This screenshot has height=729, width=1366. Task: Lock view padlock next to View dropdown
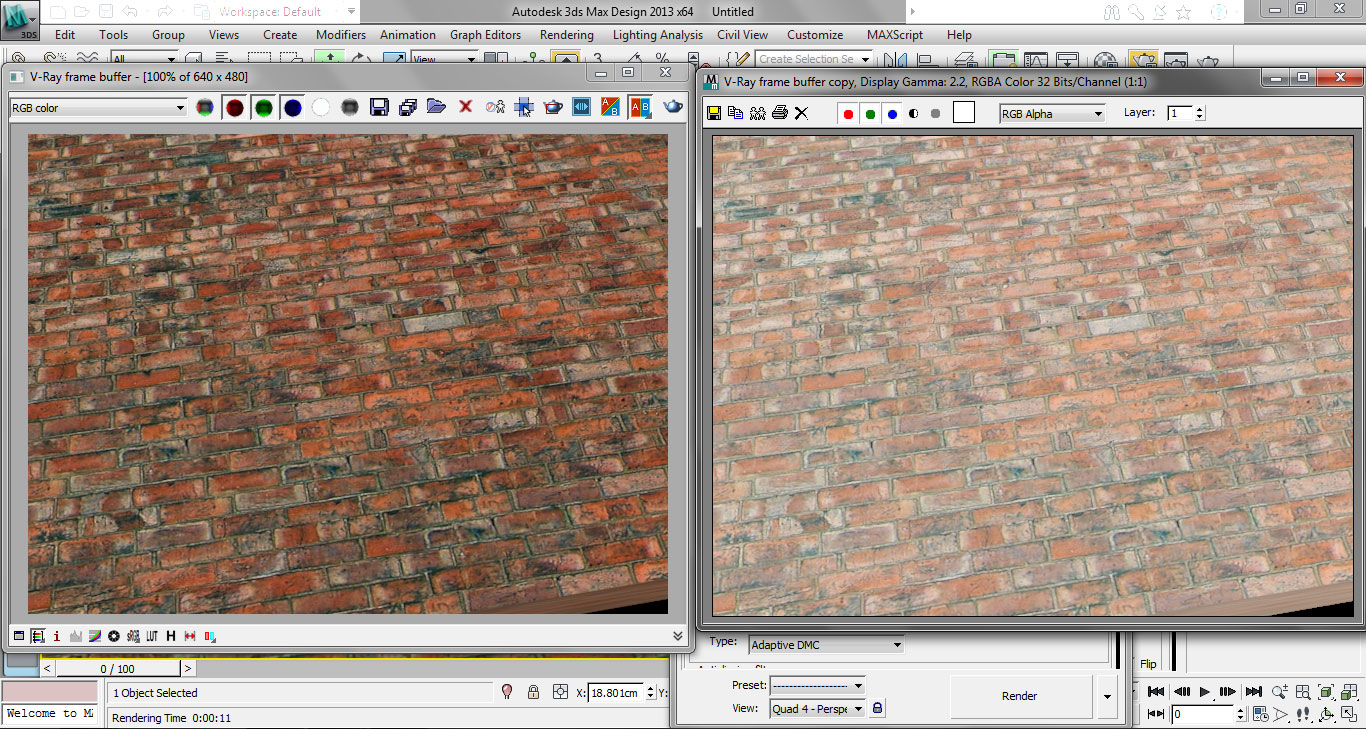[x=877, y=708]
